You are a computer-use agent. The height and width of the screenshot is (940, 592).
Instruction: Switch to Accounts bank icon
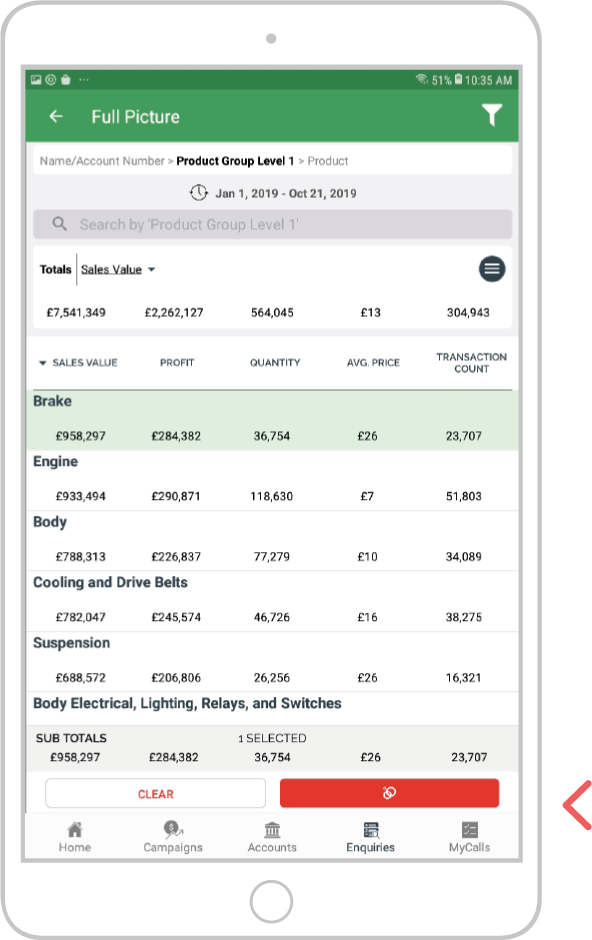[272, 830]
